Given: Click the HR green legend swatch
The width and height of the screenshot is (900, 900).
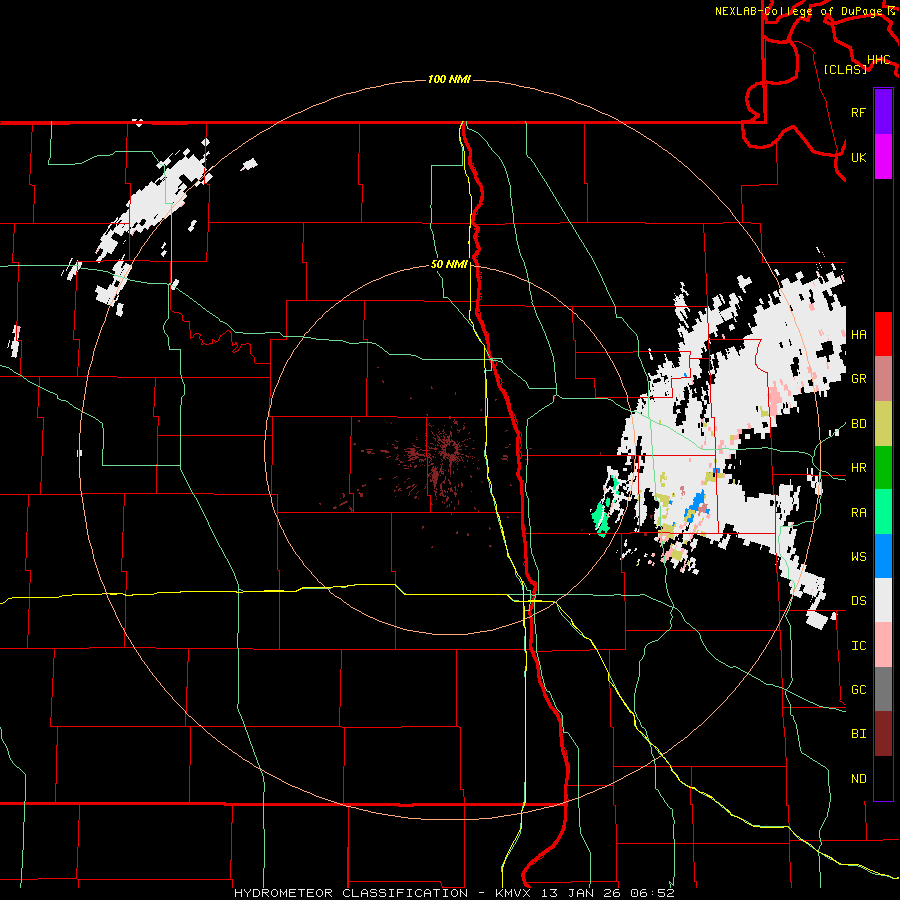Looking at the screenshot, I should tap(883, 468).
